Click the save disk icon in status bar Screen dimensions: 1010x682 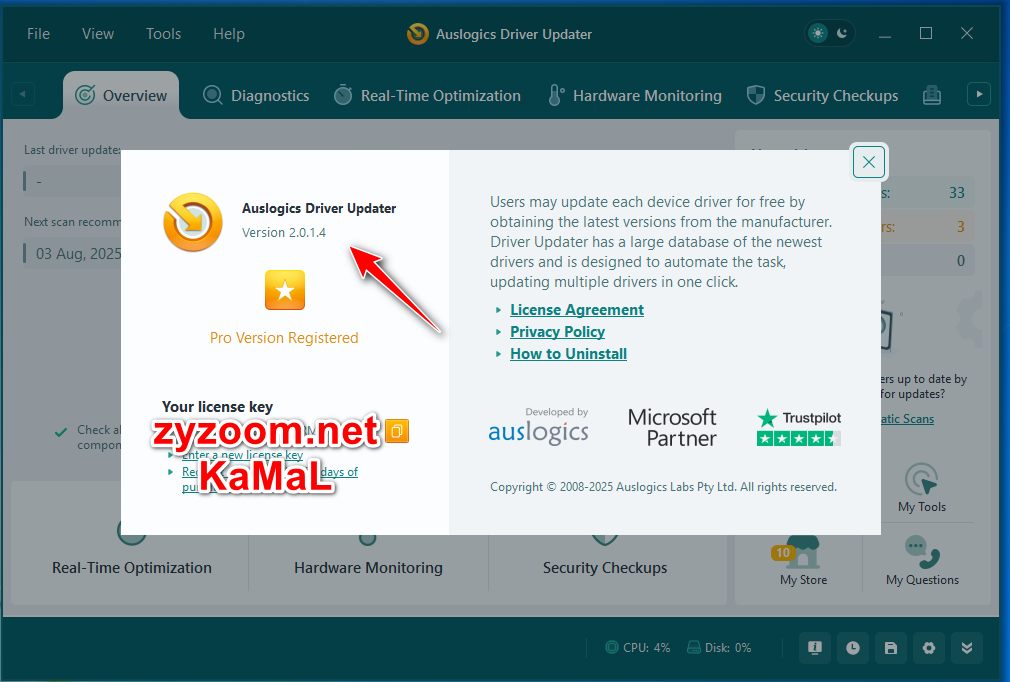pos(891,648)
